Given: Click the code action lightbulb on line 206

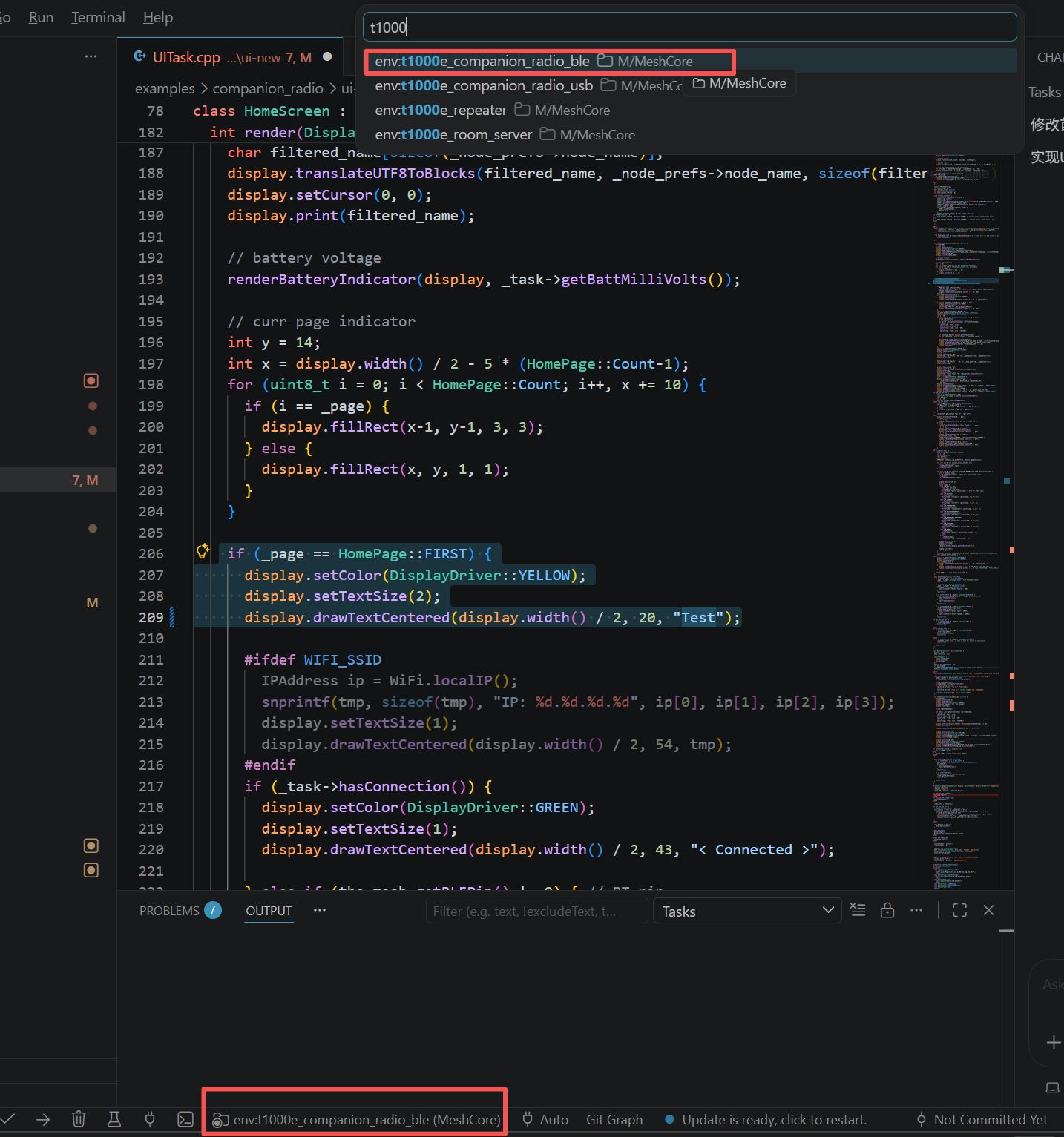Looking at the screenshot, I should pos(203,551).
